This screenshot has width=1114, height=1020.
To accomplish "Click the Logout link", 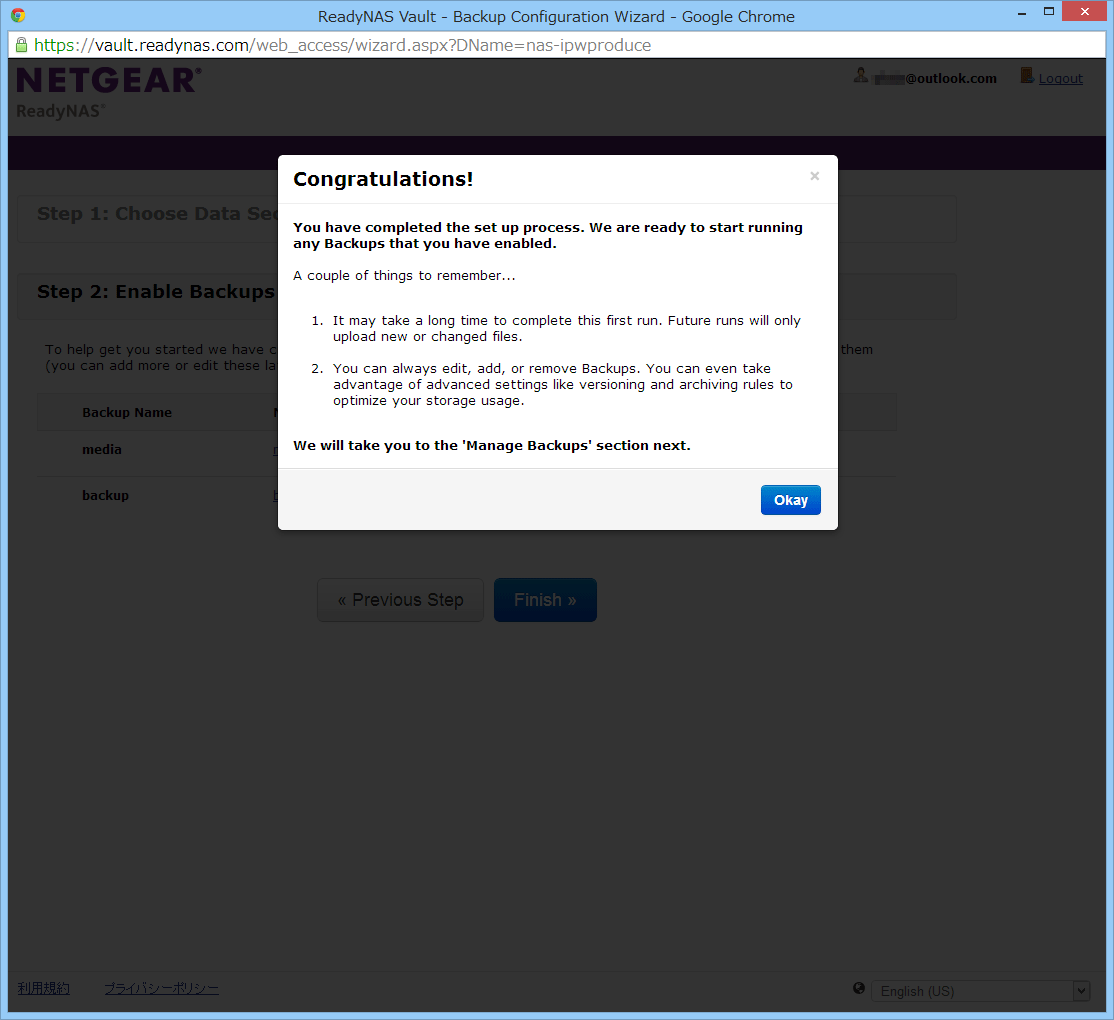I will click(x=1060, y=79).
